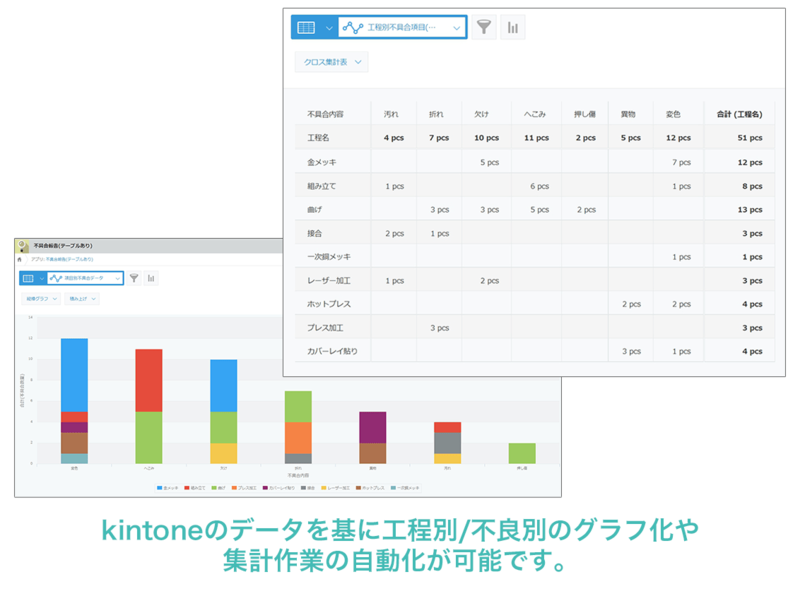This screenshot has width=800, height=596.
Task: Click the 変色 column header
Action: [673, 114]
